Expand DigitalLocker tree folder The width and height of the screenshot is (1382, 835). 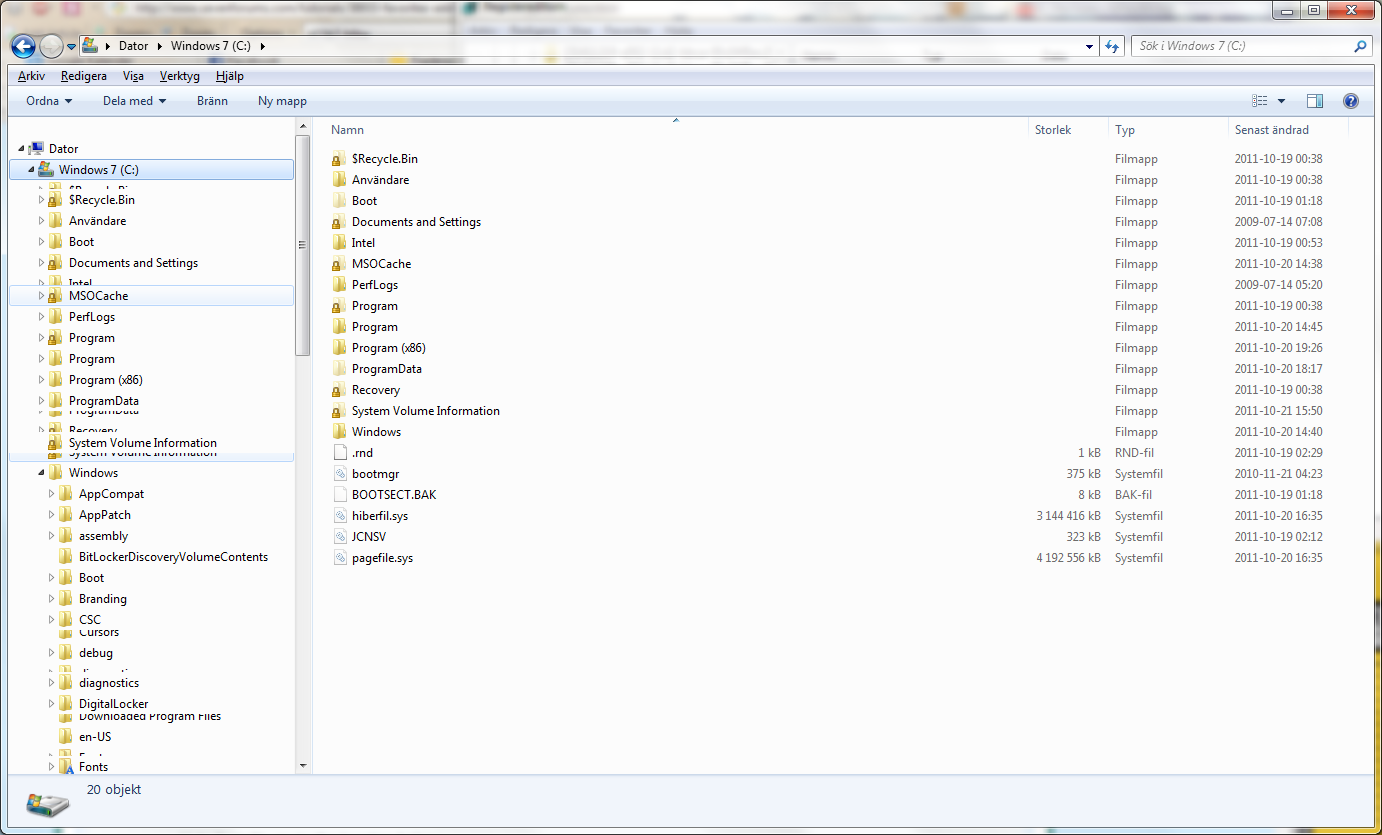click(x=51, y=704)
